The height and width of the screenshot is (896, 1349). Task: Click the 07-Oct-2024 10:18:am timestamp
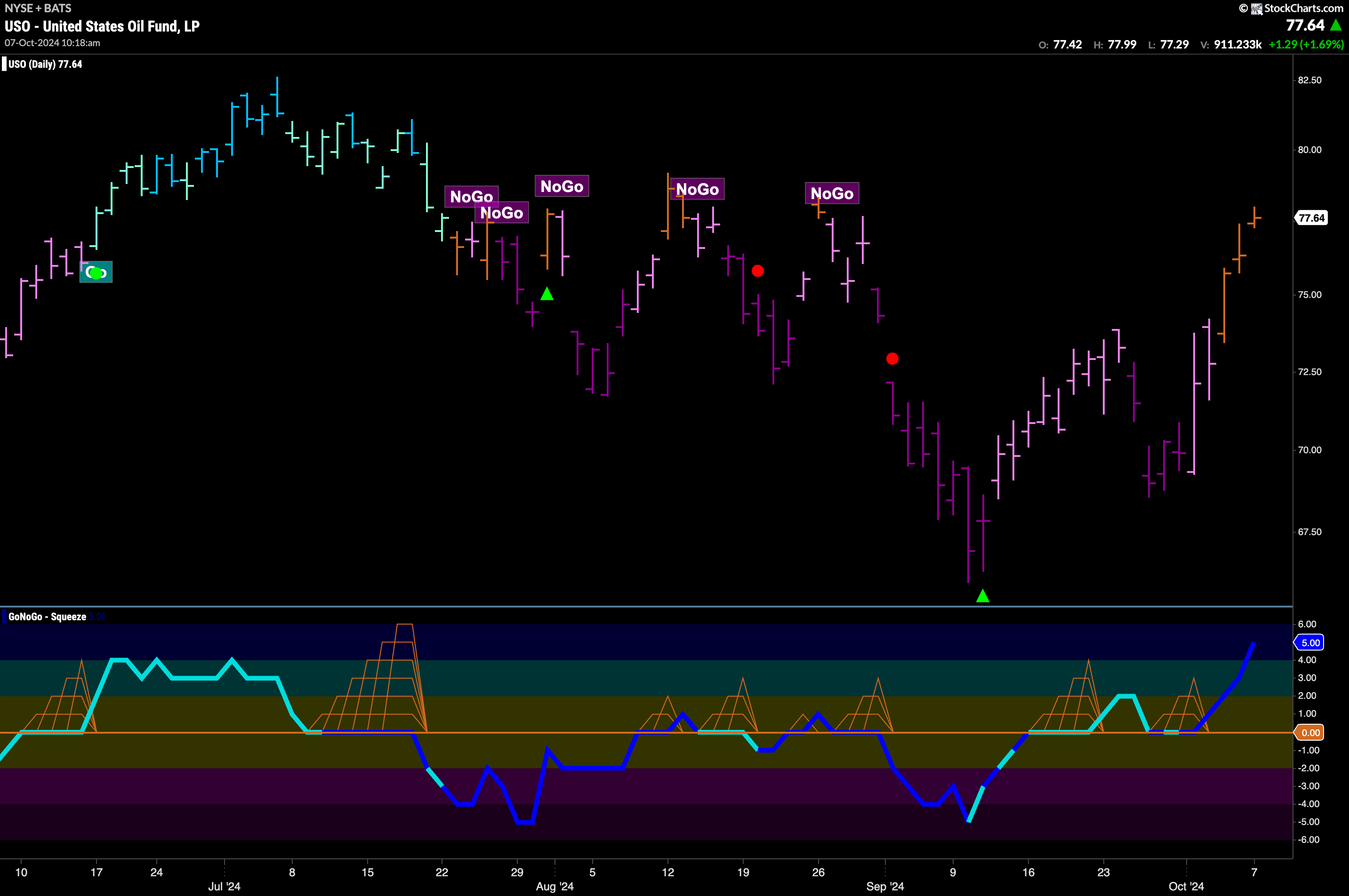click(52, 43)
